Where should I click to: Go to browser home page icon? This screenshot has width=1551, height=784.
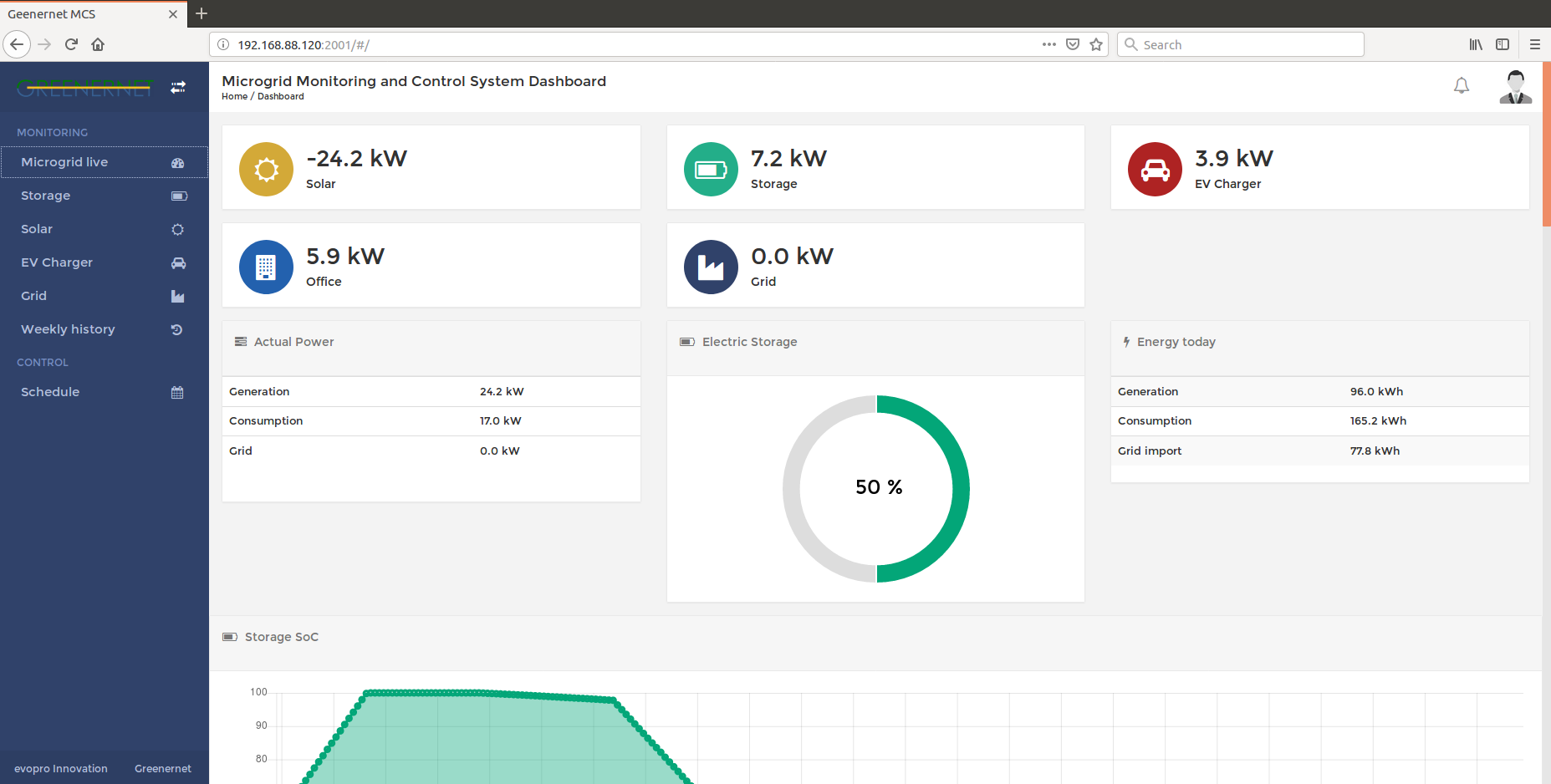(x=98, y=44)
